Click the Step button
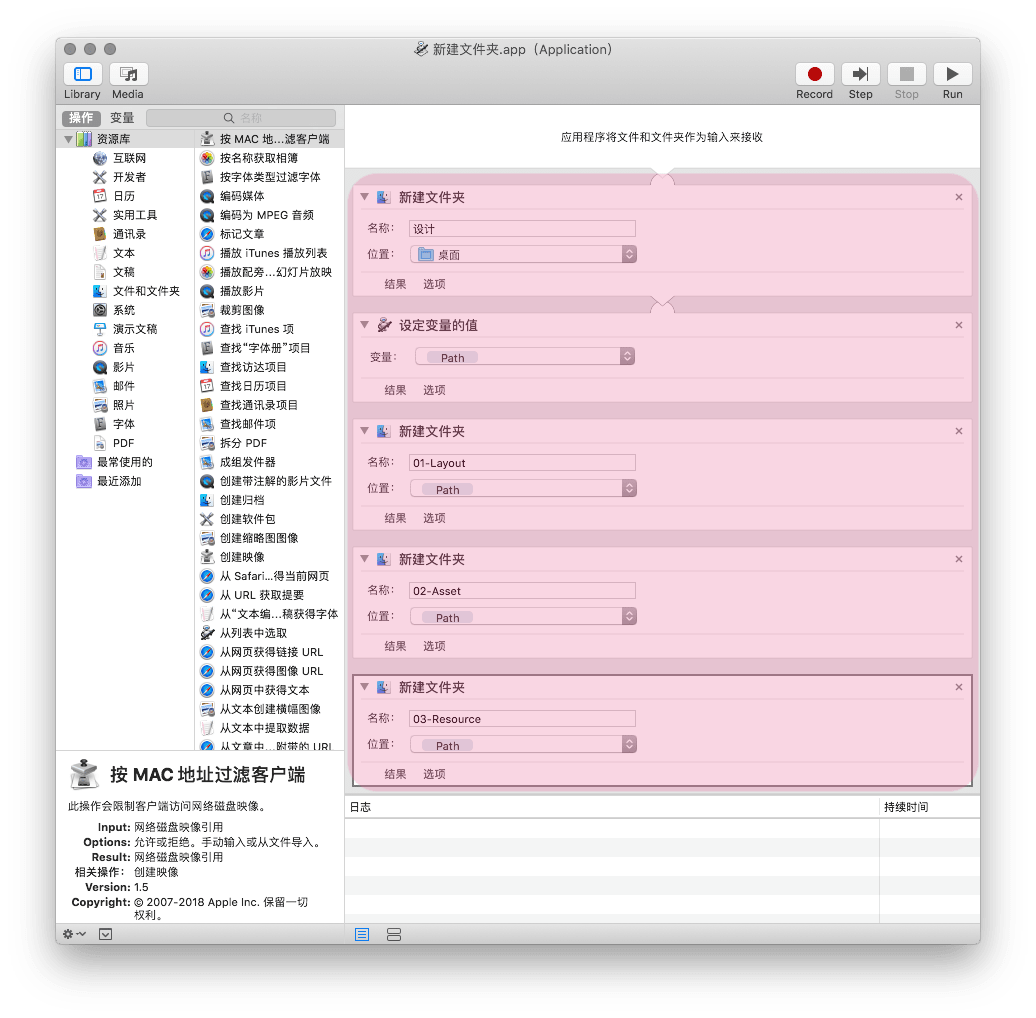This screenshot has height=1018, width=1036. click(860, 75)
